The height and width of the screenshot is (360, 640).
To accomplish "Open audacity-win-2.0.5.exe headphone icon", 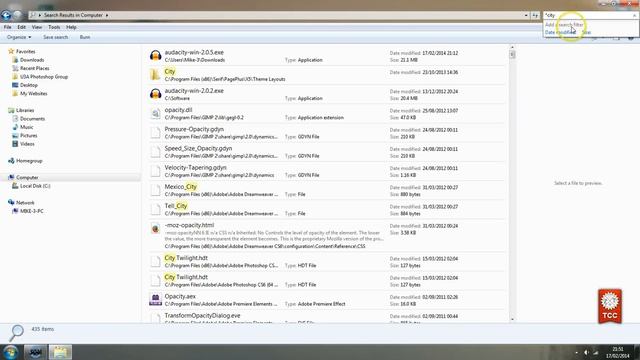I will tap(155, 56).
